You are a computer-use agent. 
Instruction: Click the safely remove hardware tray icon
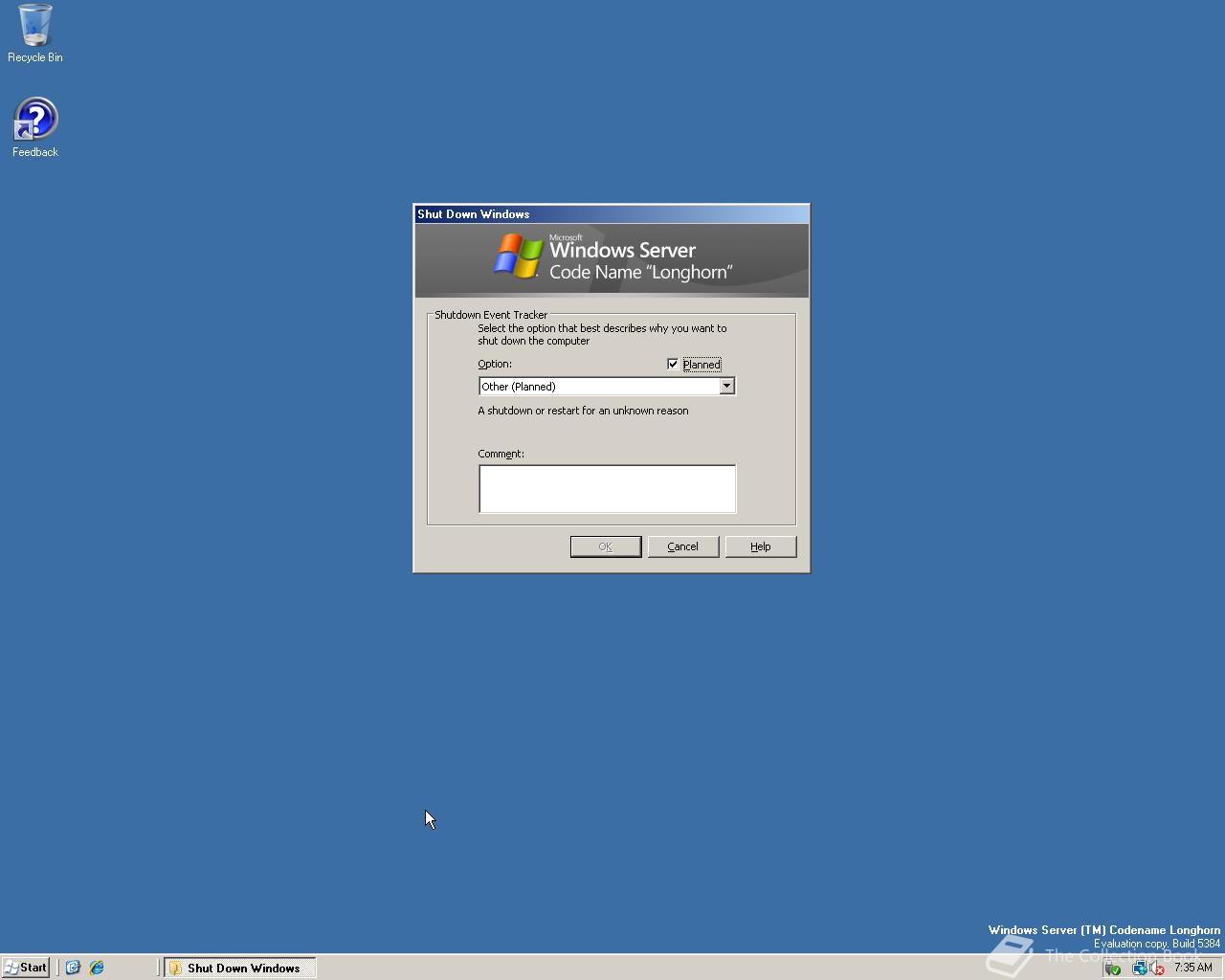pyautogui.click(x=1112, y=969)
